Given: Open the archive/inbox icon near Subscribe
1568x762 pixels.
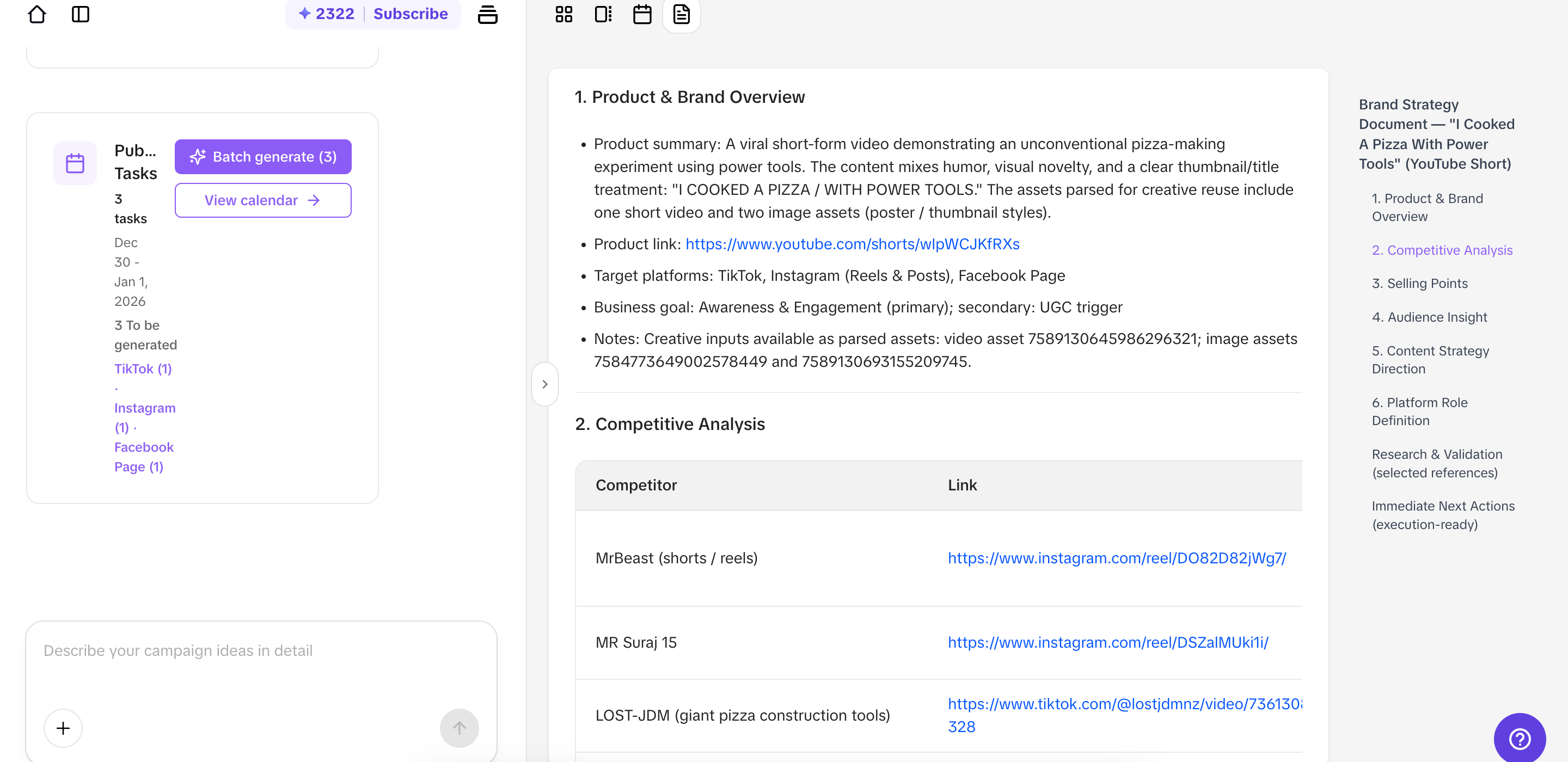Looking at the screenshot, I should click(488, 14).
